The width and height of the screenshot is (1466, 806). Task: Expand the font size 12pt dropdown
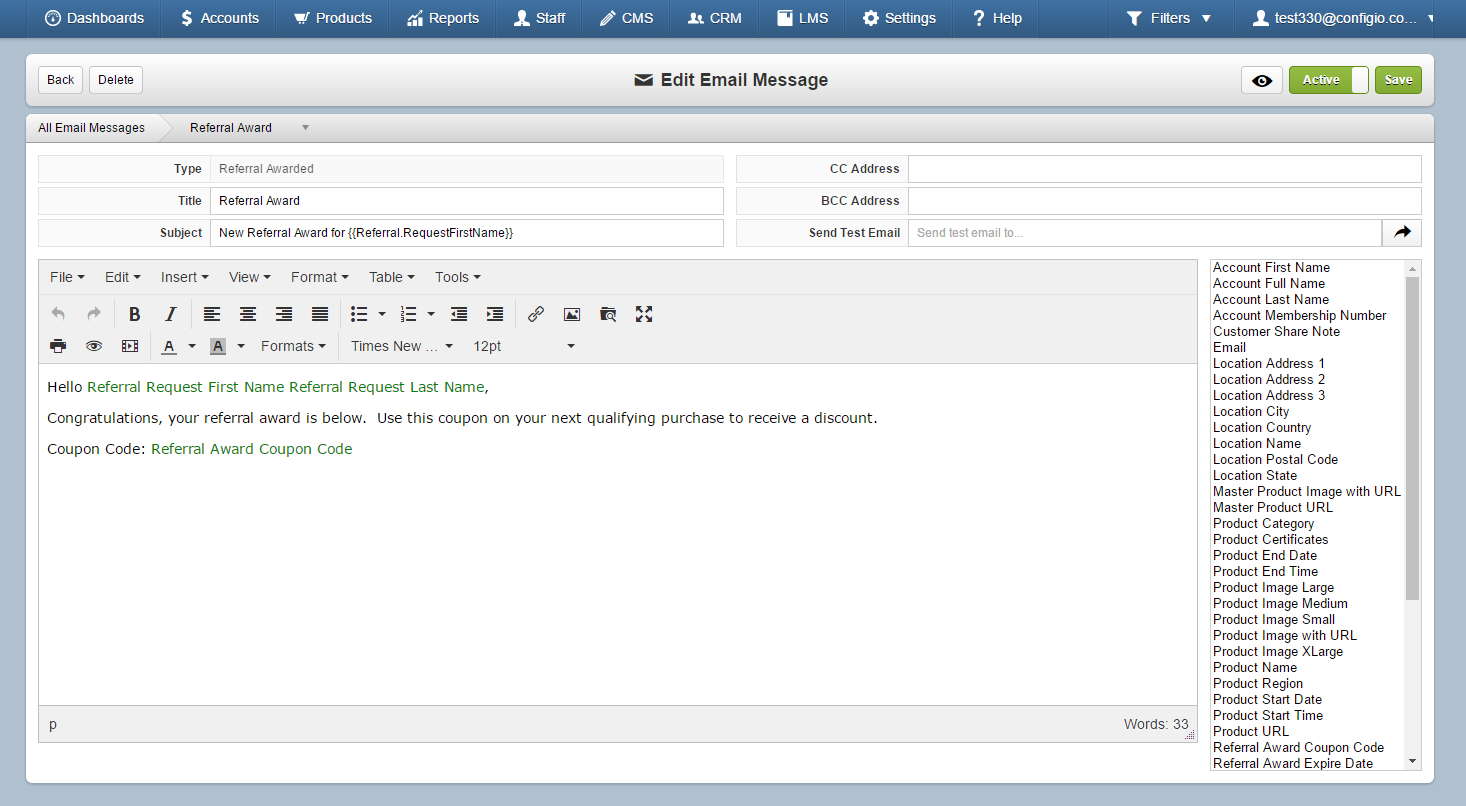[x=524, y=346]
